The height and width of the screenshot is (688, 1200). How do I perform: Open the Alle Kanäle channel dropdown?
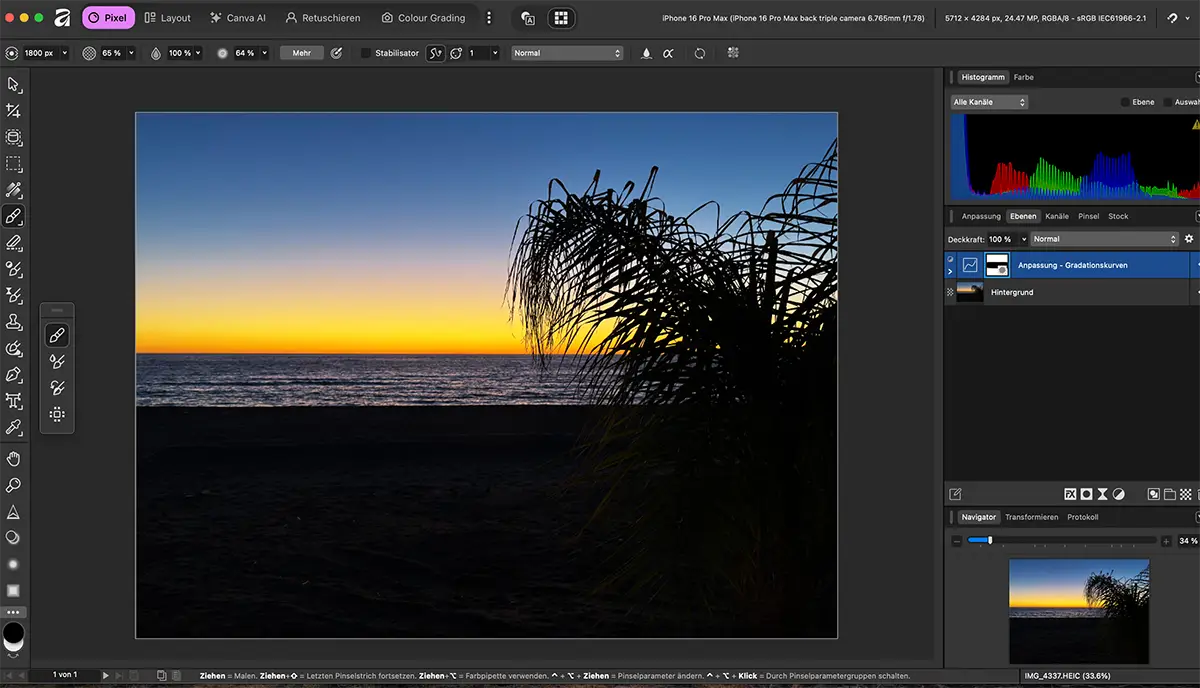(988, 102)
